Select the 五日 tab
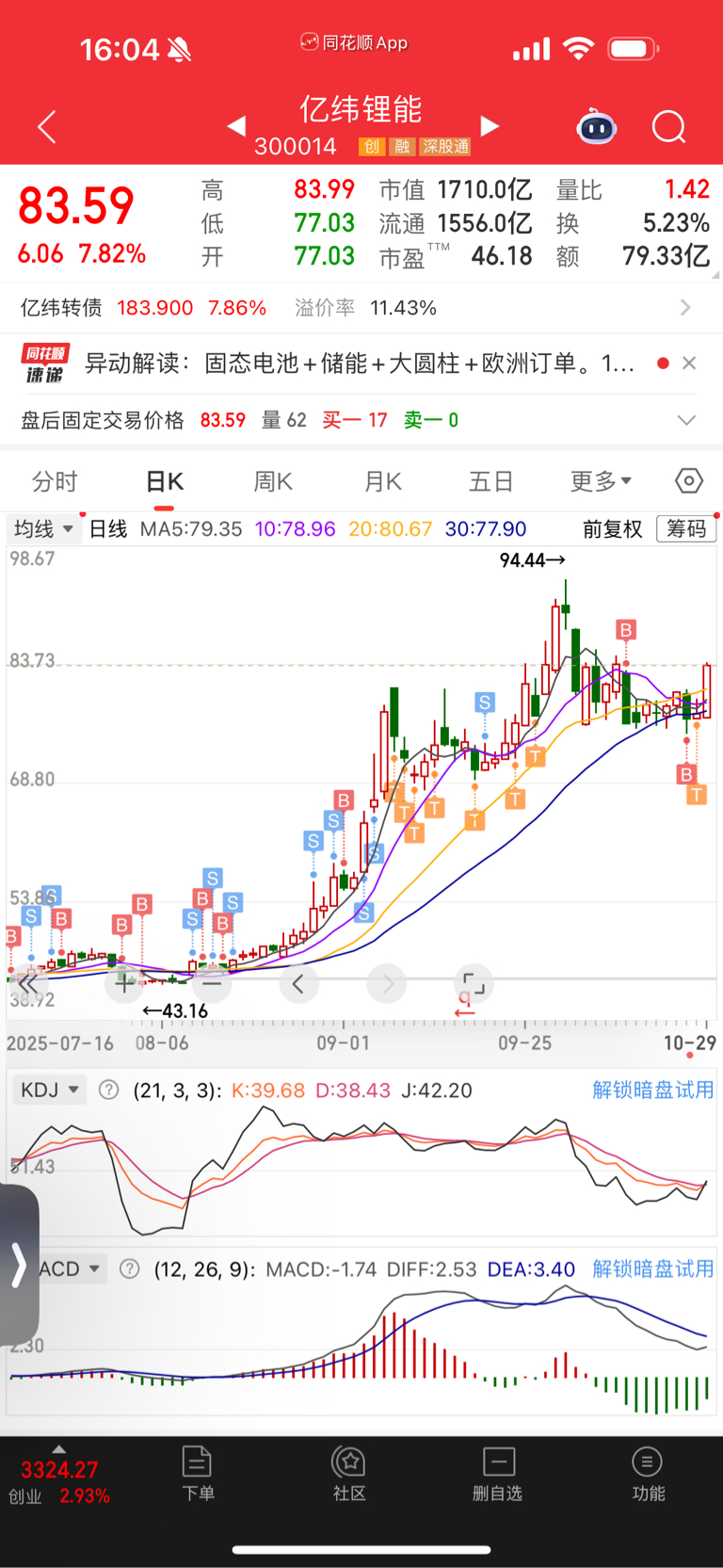Viewport: 723px width, 1568px height. tap(490, 481)
